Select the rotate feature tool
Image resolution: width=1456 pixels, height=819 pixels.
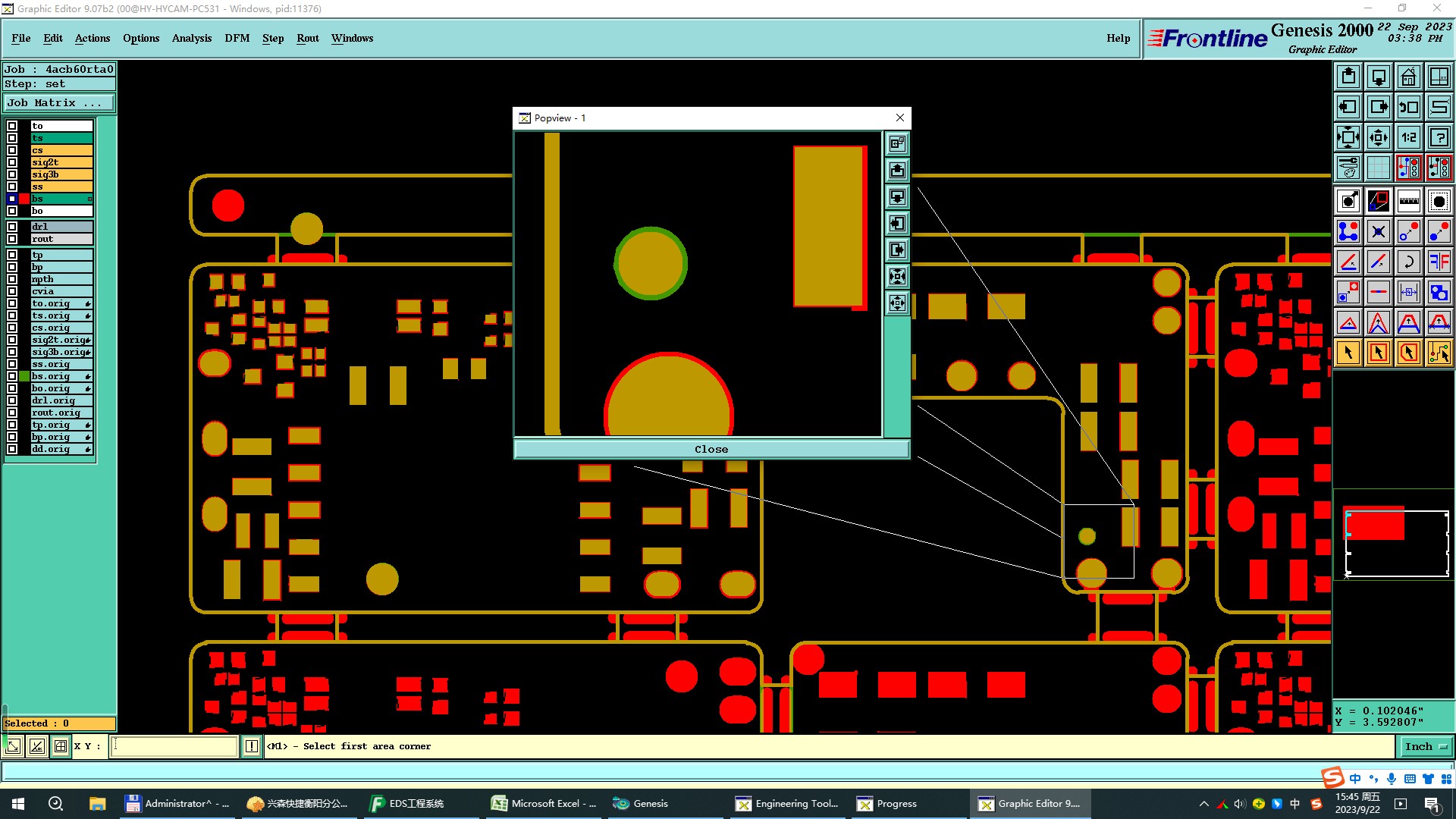coord(1408,262)
